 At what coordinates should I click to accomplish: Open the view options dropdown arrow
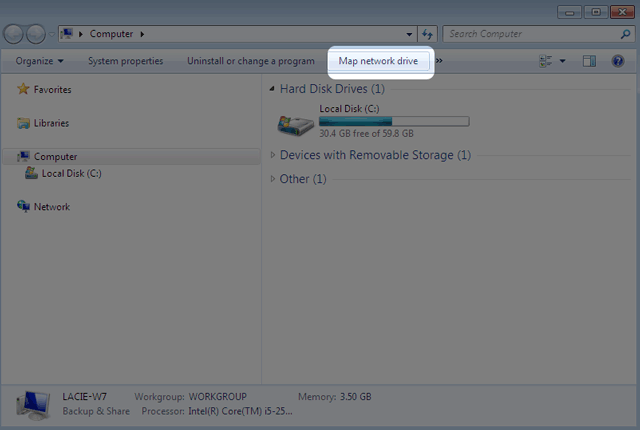coord(562,61)
